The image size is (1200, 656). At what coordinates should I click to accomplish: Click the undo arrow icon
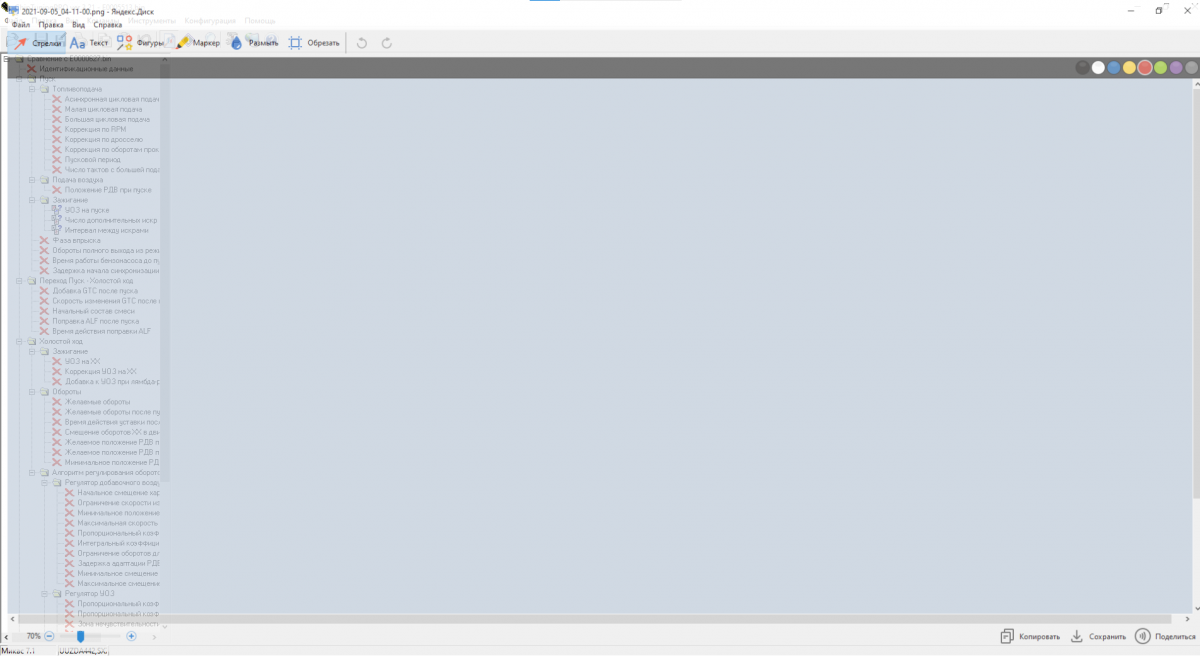(x=362, y=43)
